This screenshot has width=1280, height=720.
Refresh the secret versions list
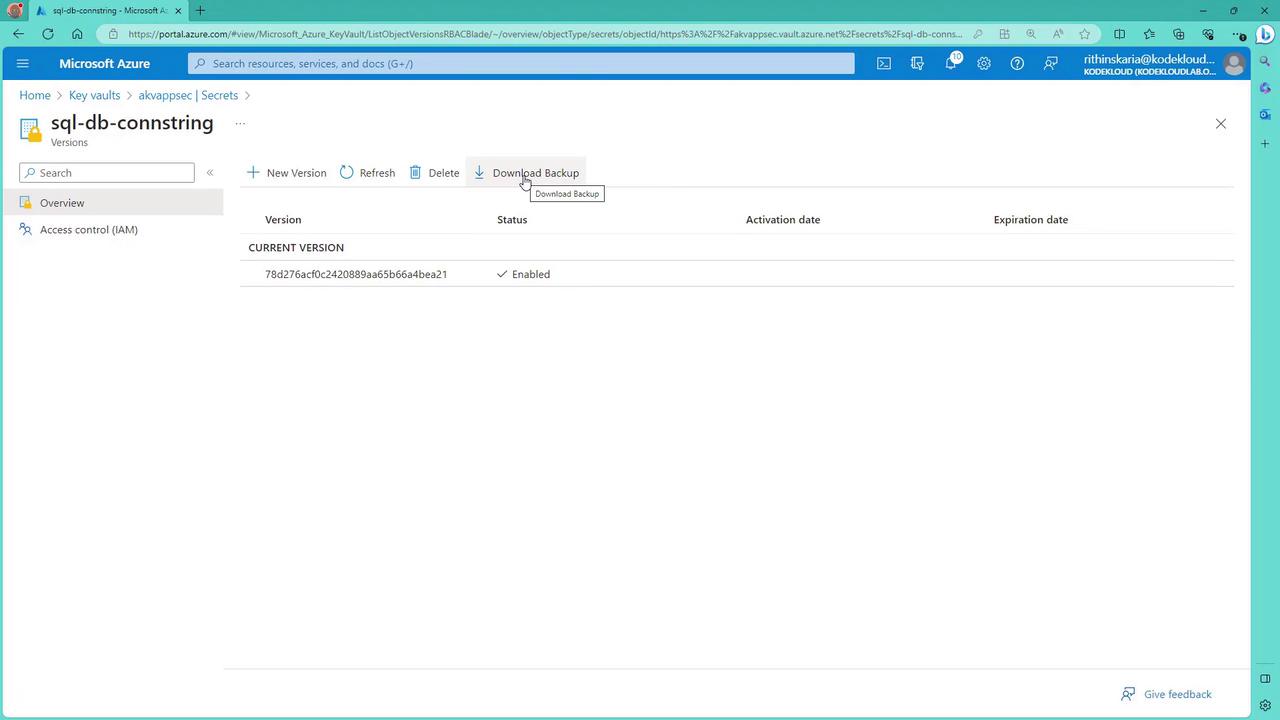click(x=367, y=173)
